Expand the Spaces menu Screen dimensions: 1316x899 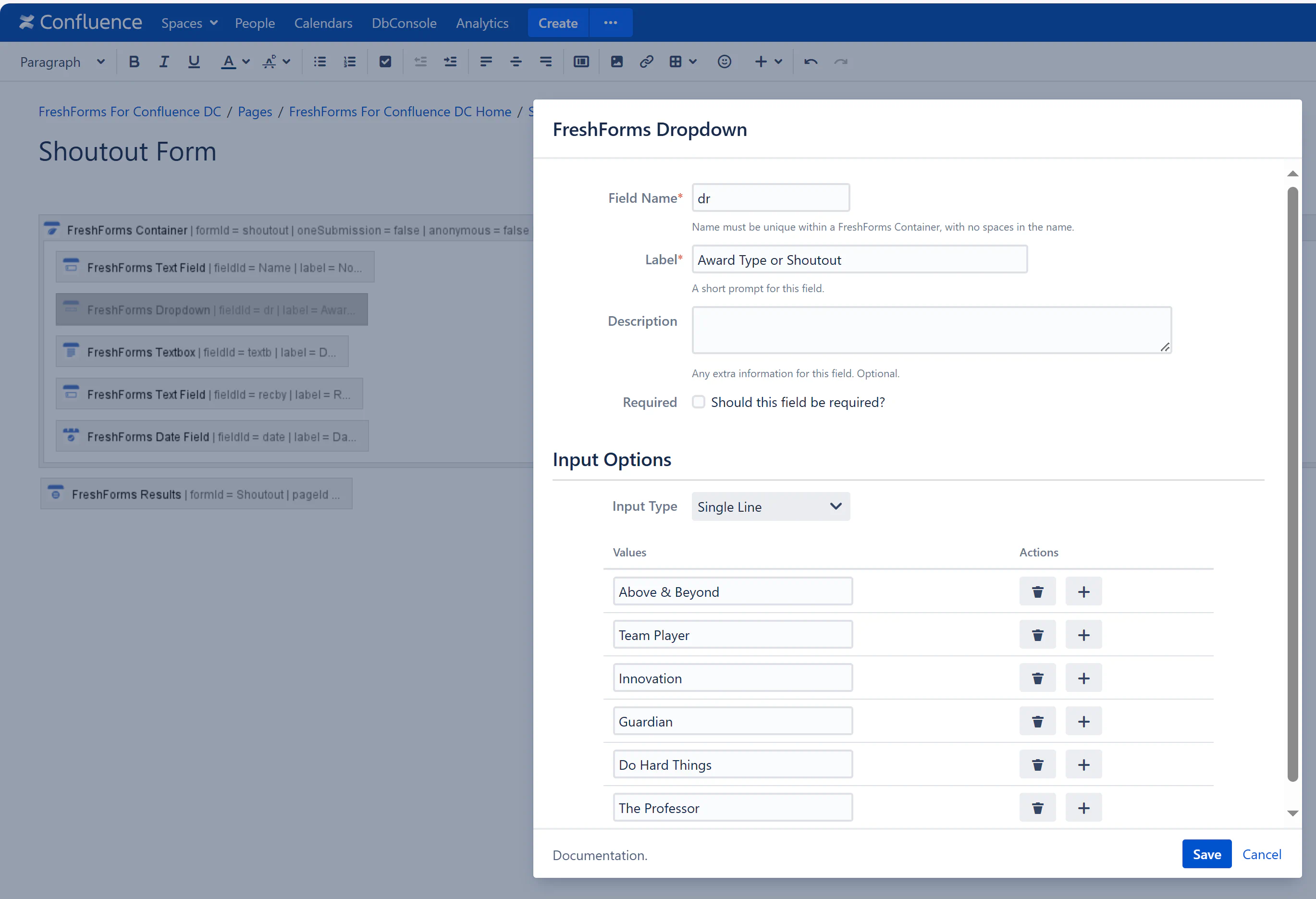[189, 23]
